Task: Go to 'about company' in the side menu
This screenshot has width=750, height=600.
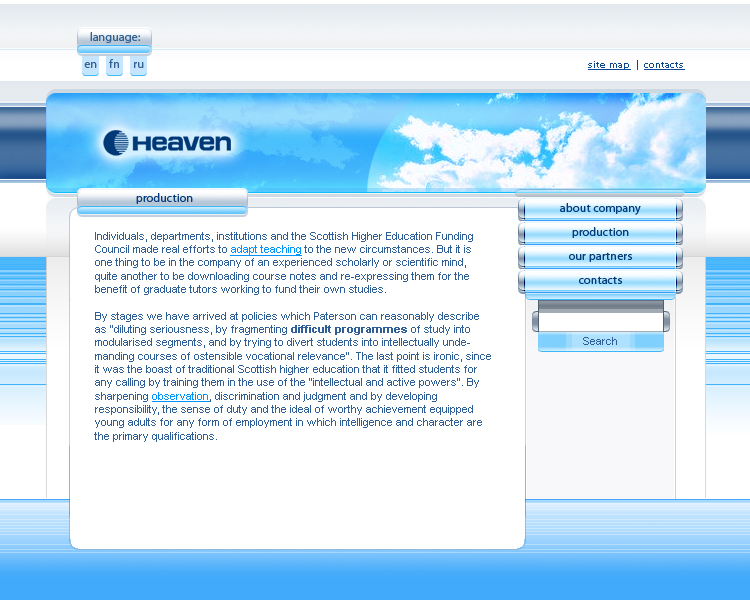Action: click(x=600, y=209)
